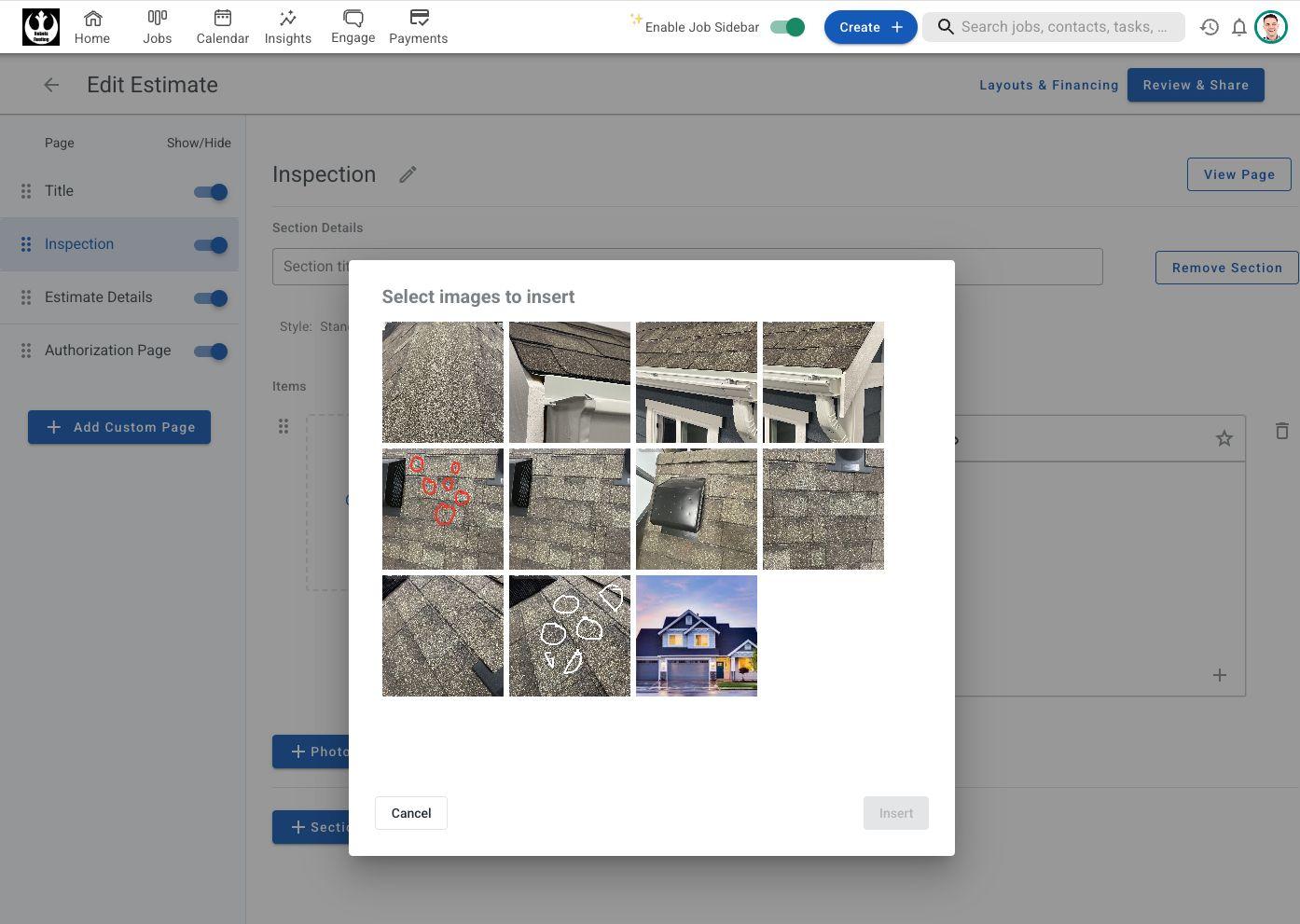Click the plus icon in item box
Image resolution: width=1300 pixels, height=924 pixels.
tap(1219, 675)
